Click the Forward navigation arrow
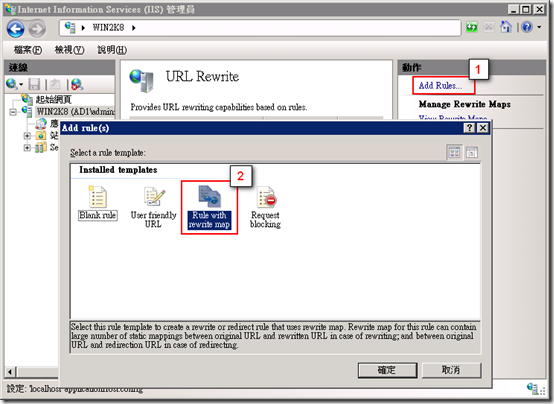 point(37,29)
